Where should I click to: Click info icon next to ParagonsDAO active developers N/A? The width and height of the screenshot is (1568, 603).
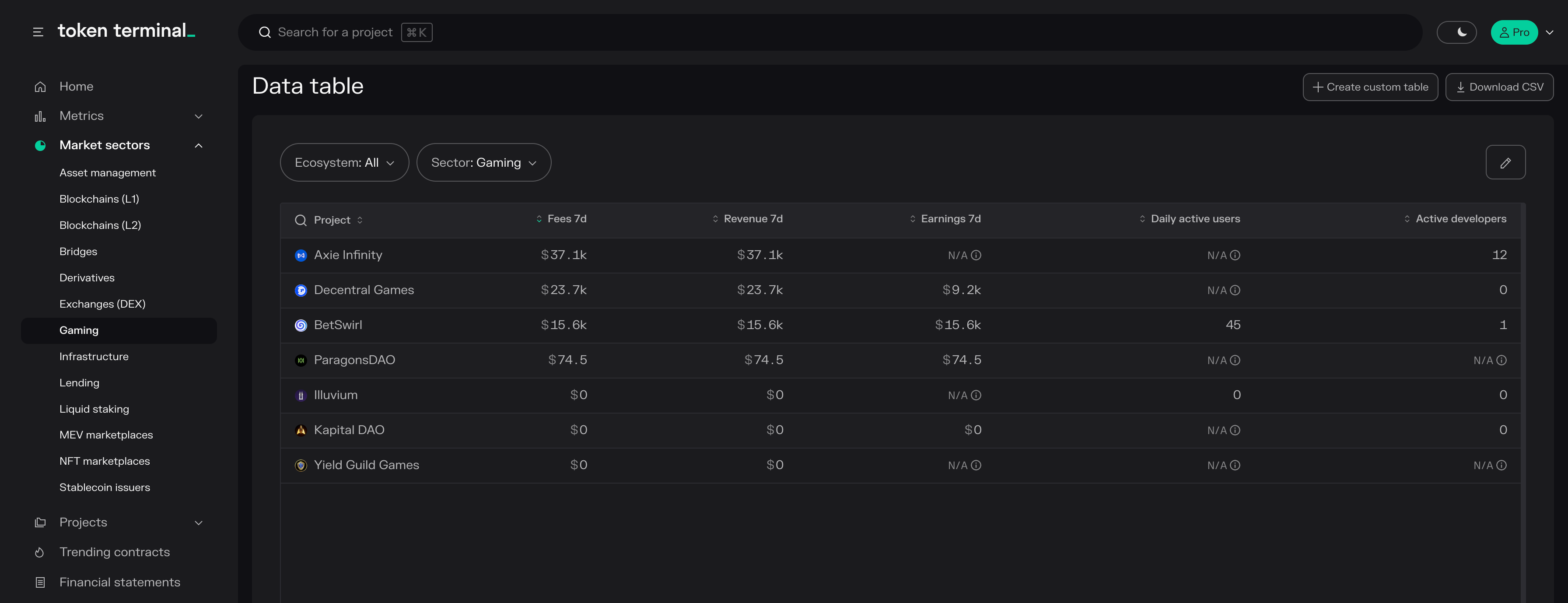click(x=1501, y=361)
